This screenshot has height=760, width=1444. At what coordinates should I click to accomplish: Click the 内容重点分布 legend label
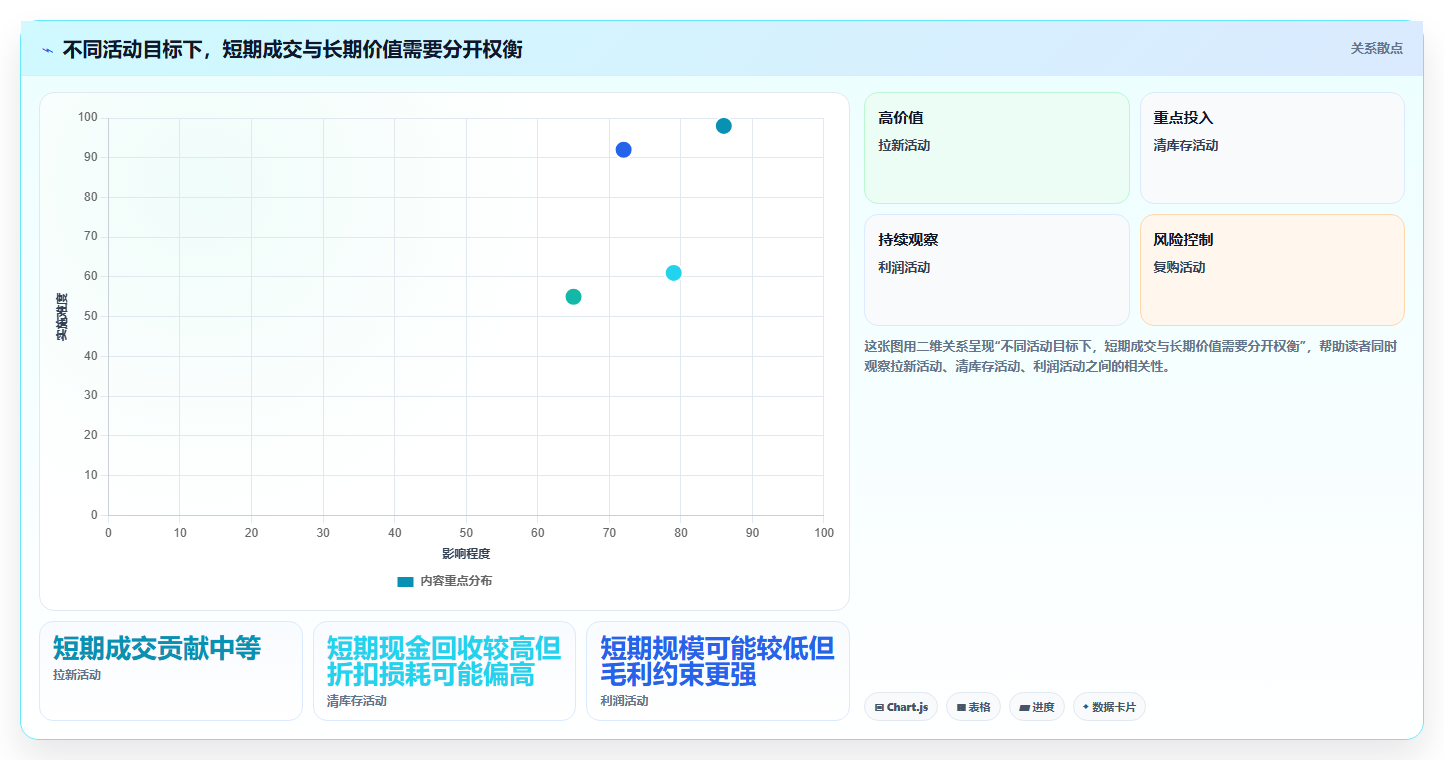(456, 581)
